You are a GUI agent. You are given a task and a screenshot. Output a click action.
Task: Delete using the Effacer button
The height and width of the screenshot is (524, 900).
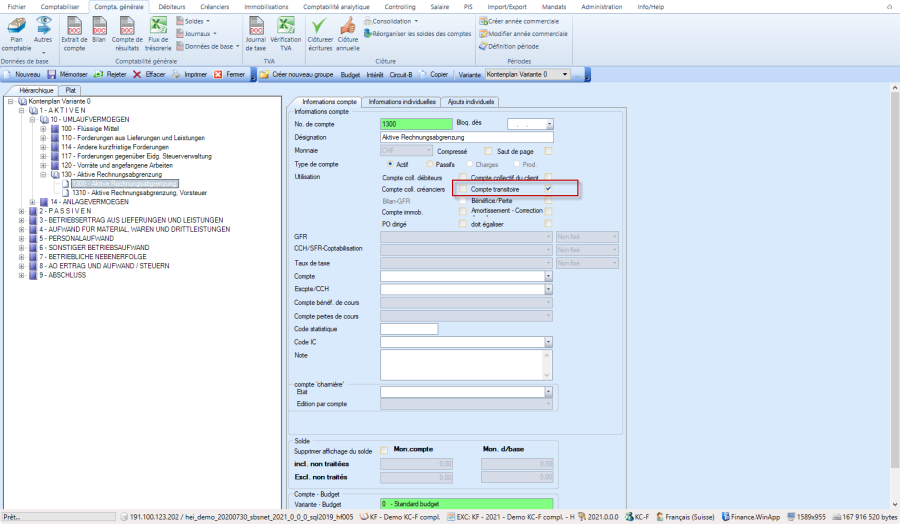pyautogui.click(x=149, y=75)
